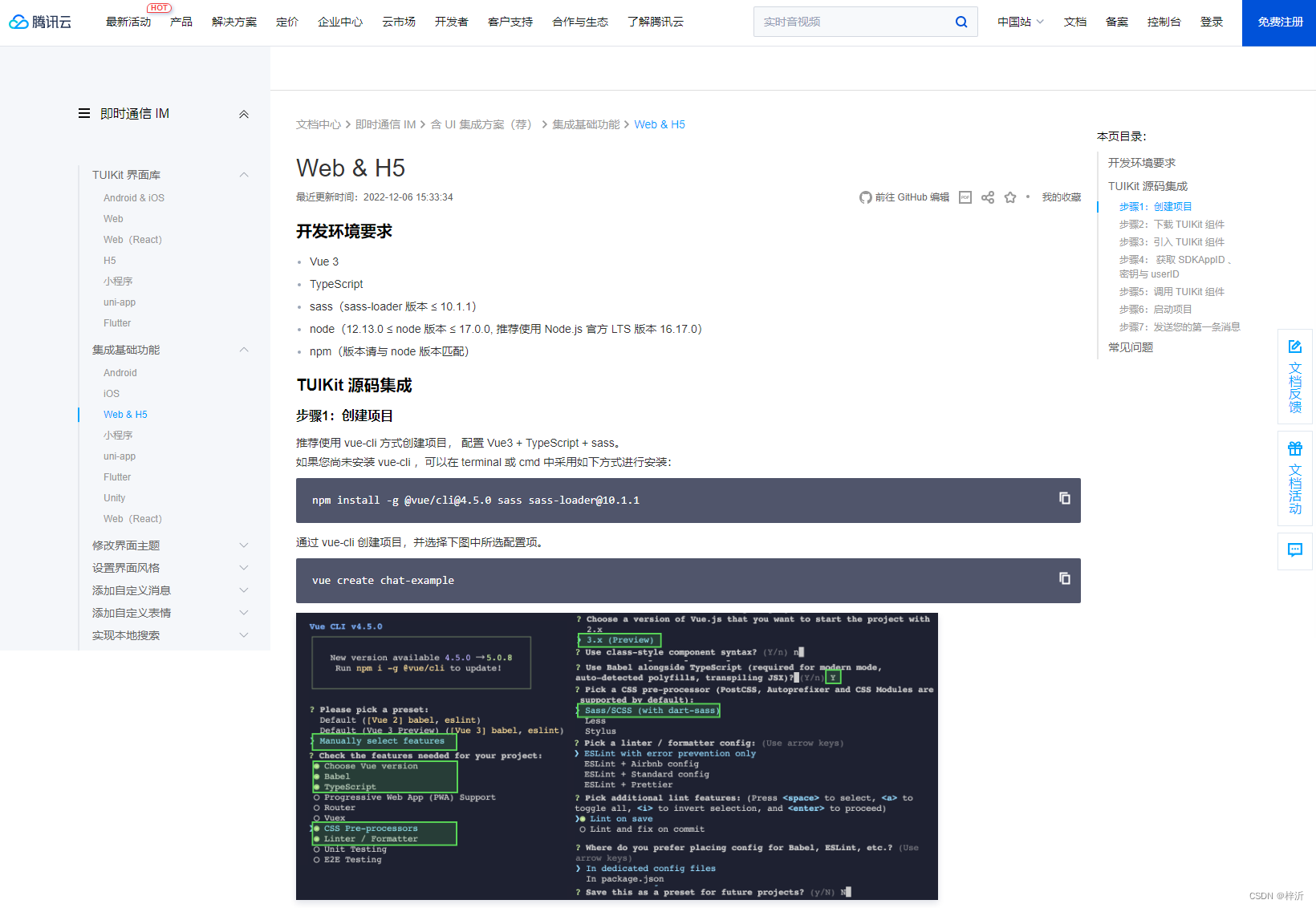Viewport: 1316px width, 908px height.
Task: Open the hamburger menu beside 即时通信 IM
Action: (83, 114)
